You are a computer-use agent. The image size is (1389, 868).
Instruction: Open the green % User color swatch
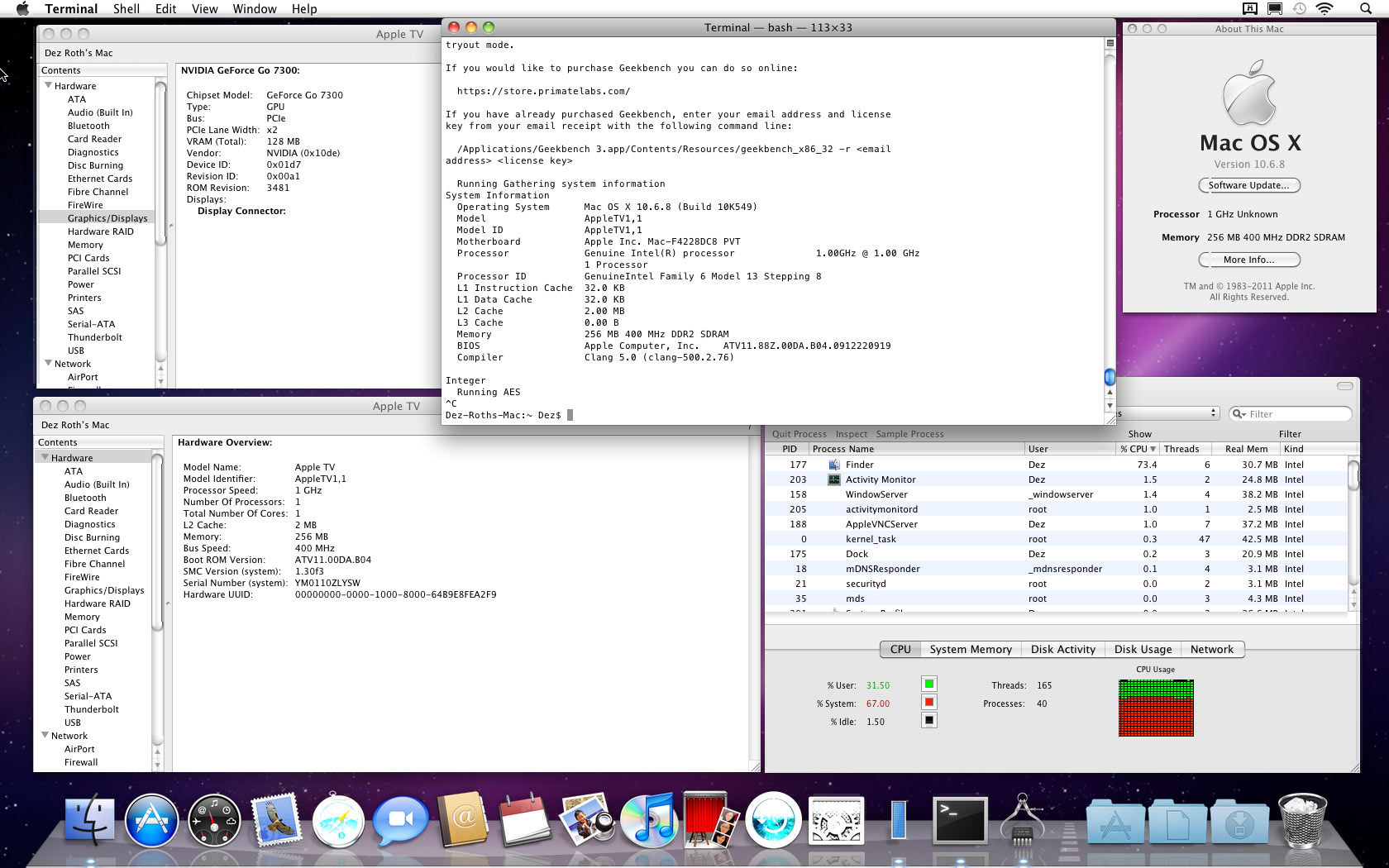929,684
